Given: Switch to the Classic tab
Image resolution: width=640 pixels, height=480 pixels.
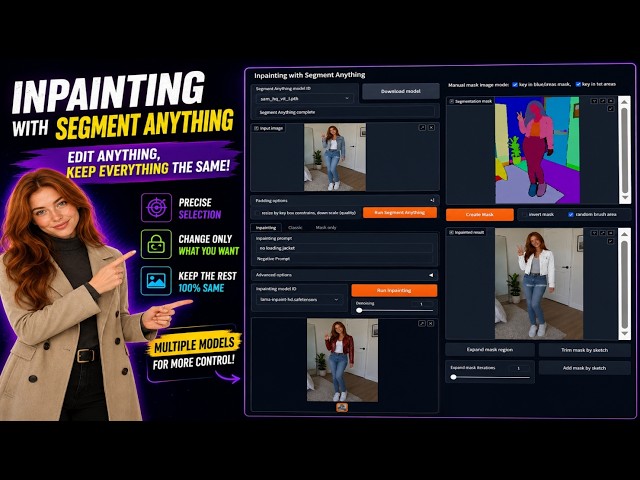Looking at the screenshot, I should pyautogui.click(x=295, y=227).
